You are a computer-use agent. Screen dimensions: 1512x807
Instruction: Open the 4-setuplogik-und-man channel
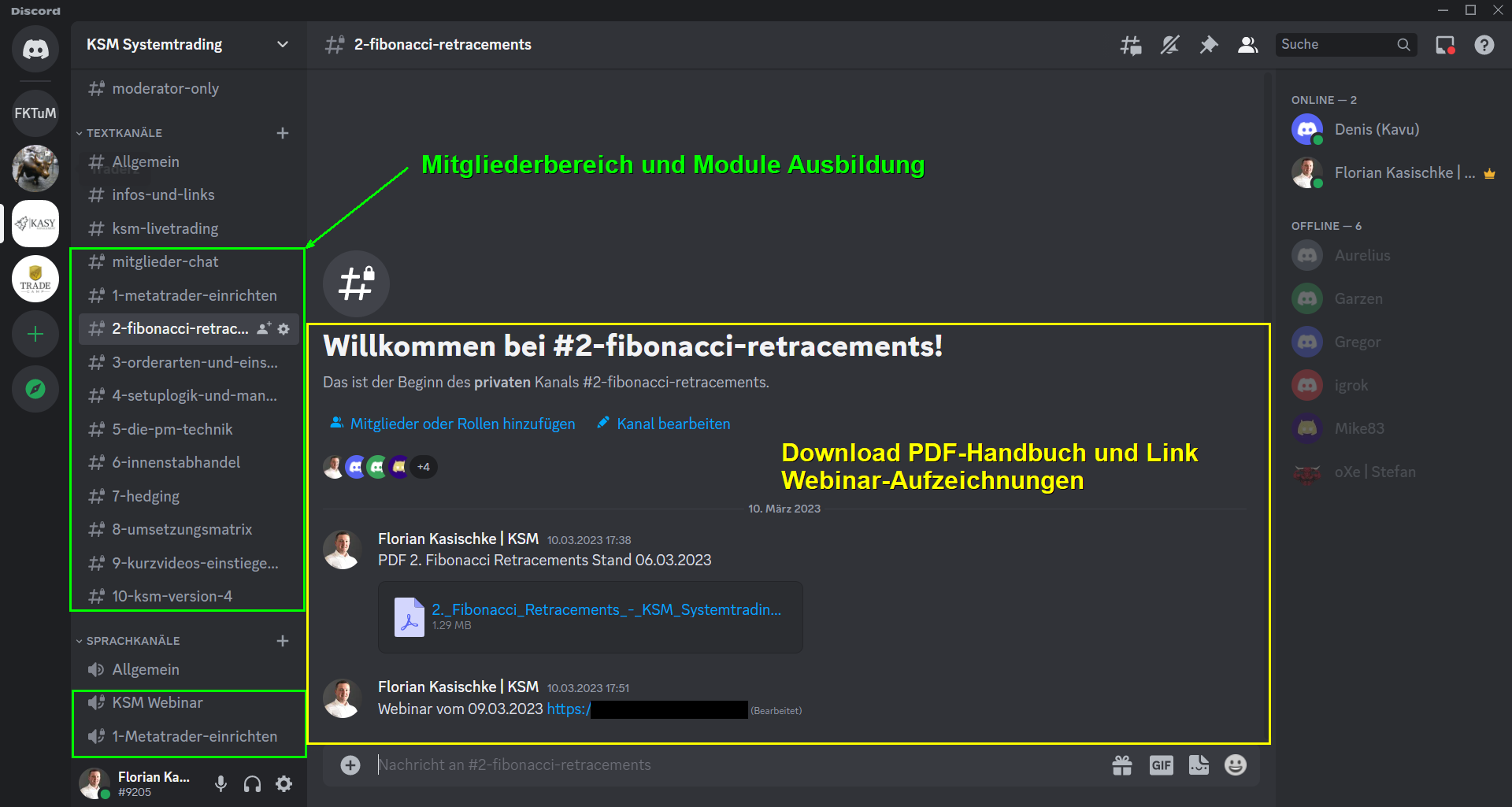(188, 395)
